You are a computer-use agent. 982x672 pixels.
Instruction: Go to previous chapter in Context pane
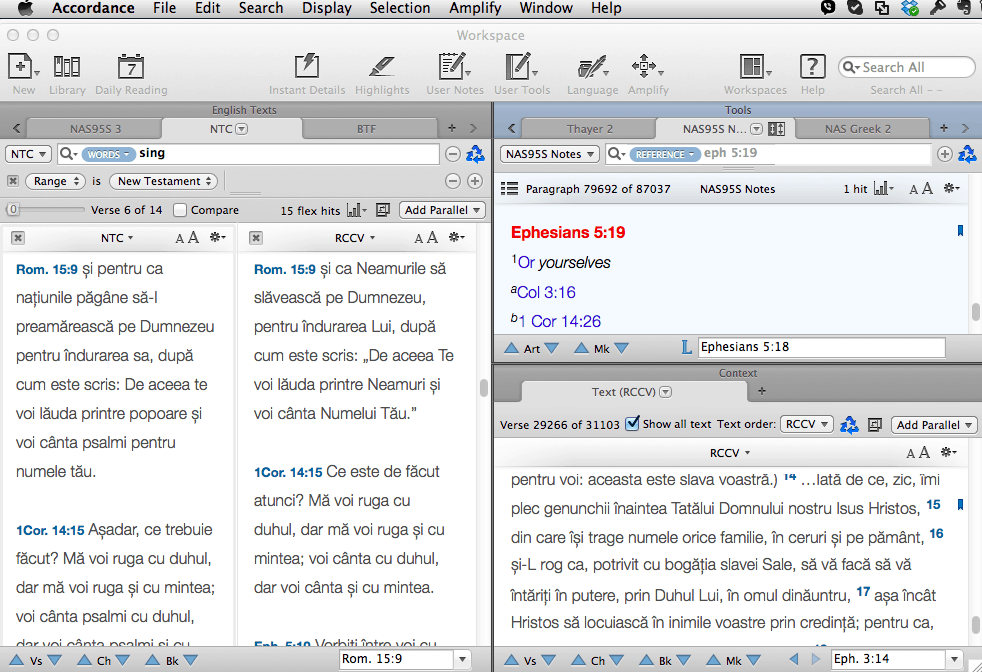[579, 660]
